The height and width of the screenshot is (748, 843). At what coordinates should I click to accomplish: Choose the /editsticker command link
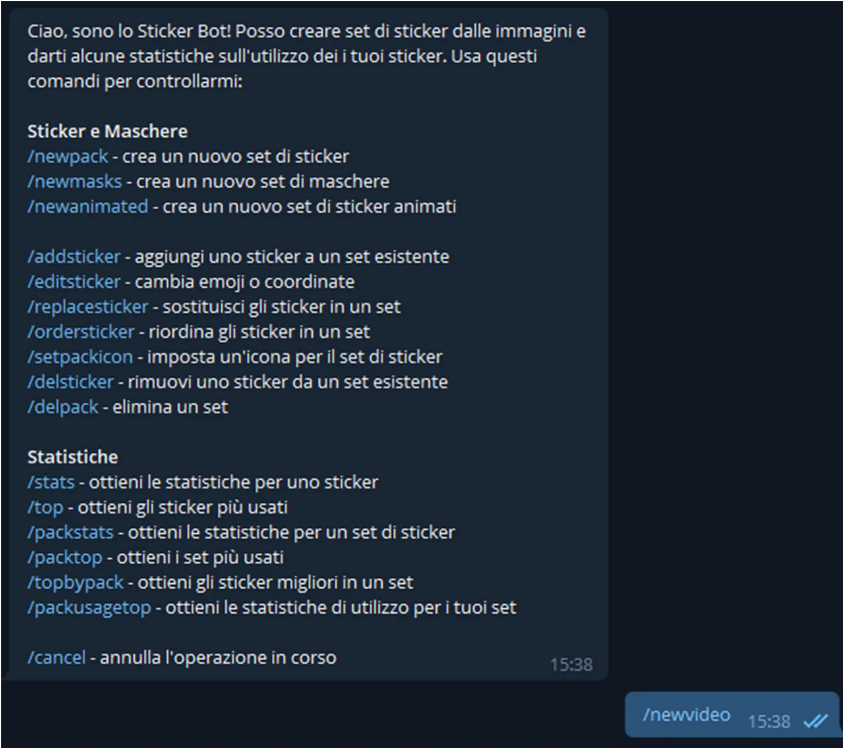[74, 282]
